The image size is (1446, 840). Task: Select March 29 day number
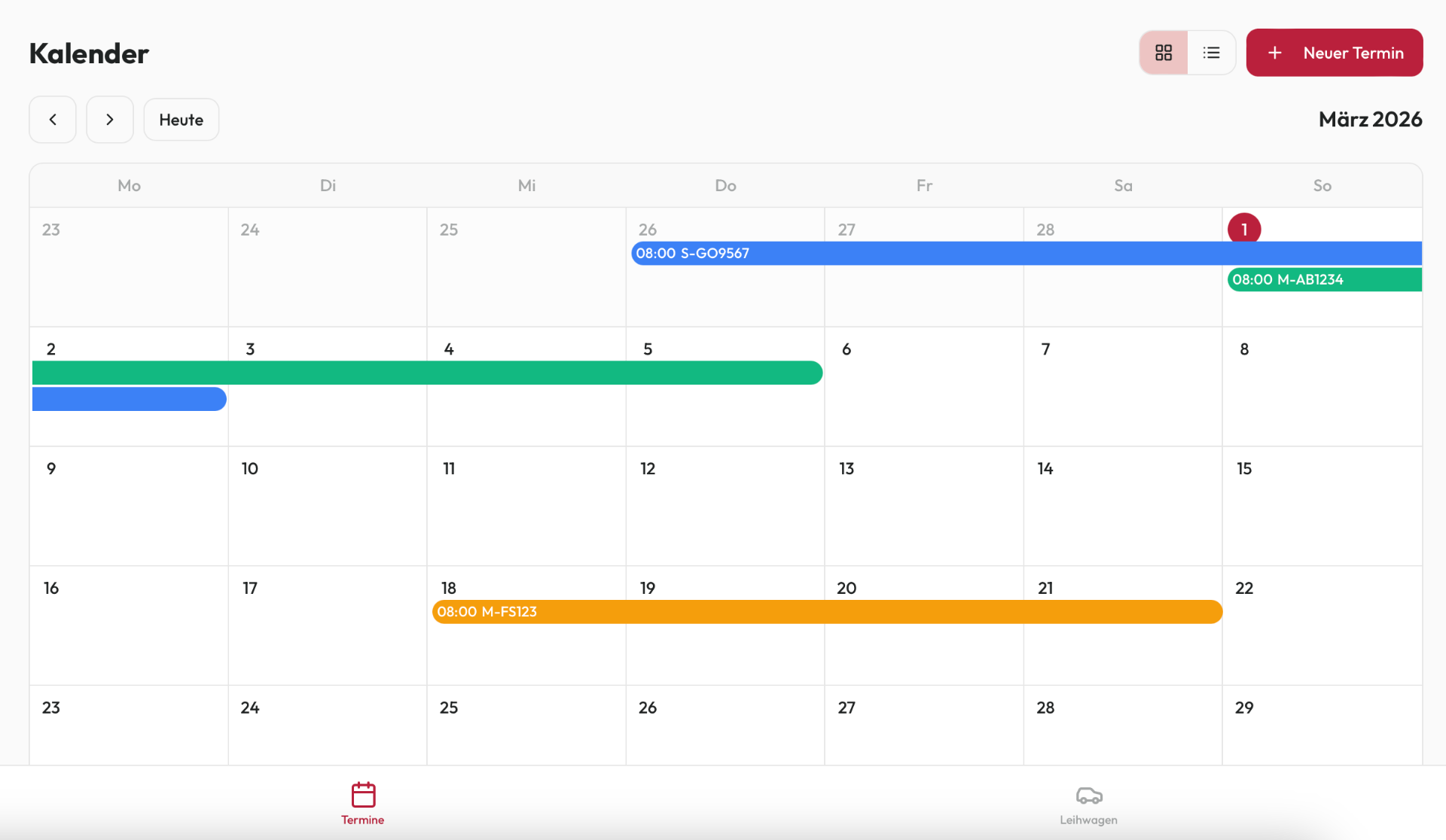(1244, 708)
